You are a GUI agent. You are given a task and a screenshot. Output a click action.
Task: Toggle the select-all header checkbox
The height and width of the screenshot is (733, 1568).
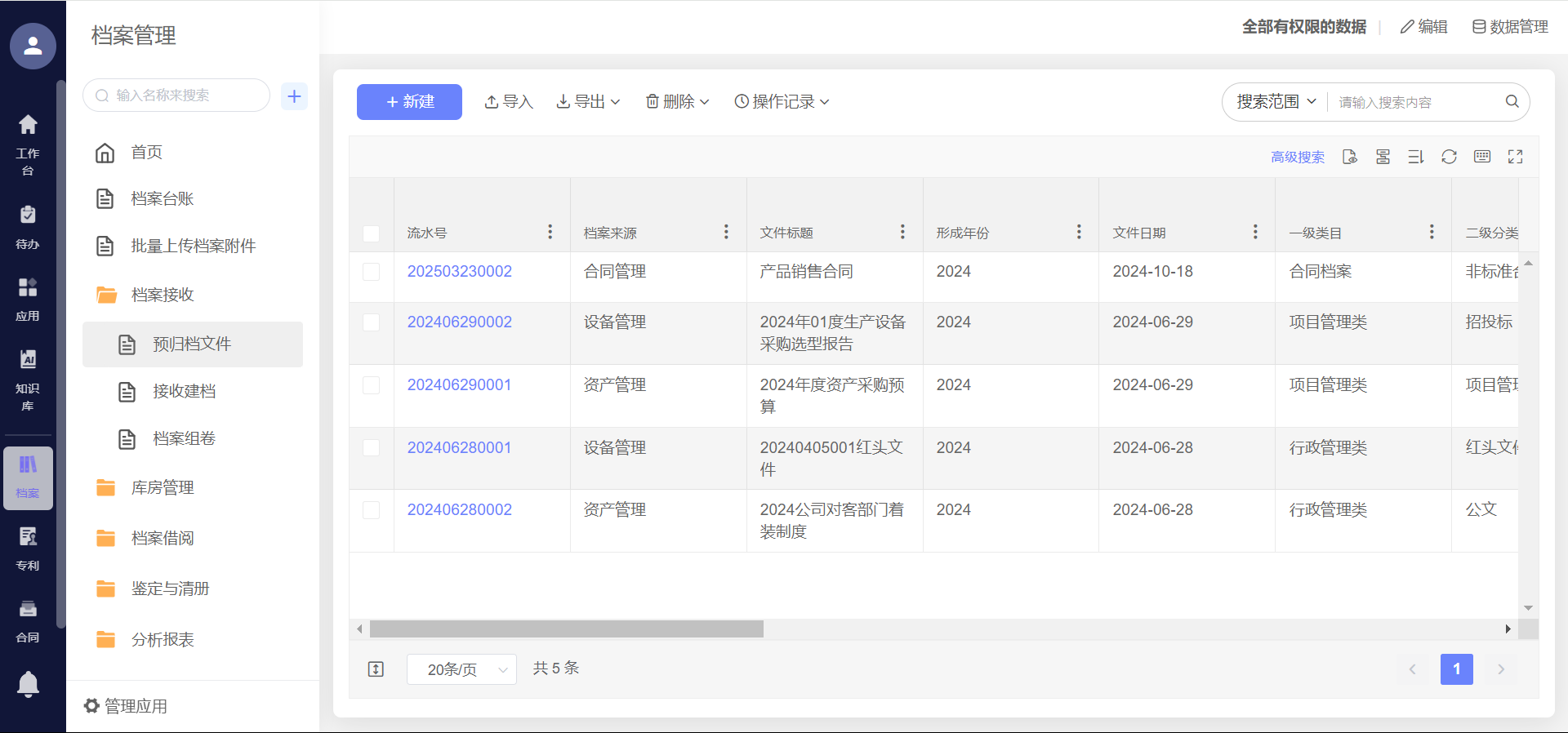click(371, 233)
